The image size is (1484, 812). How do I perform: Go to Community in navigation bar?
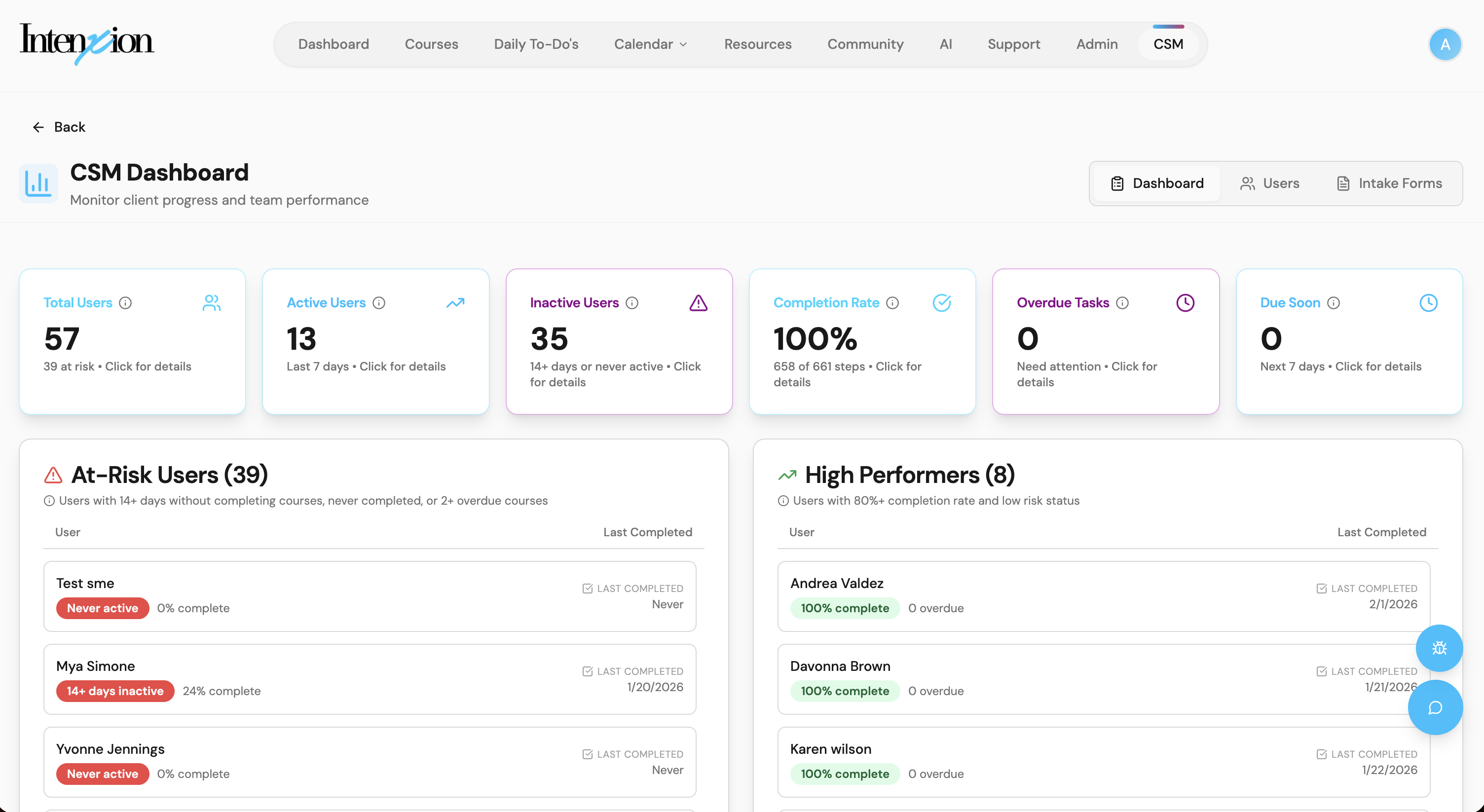pos(865,44)
